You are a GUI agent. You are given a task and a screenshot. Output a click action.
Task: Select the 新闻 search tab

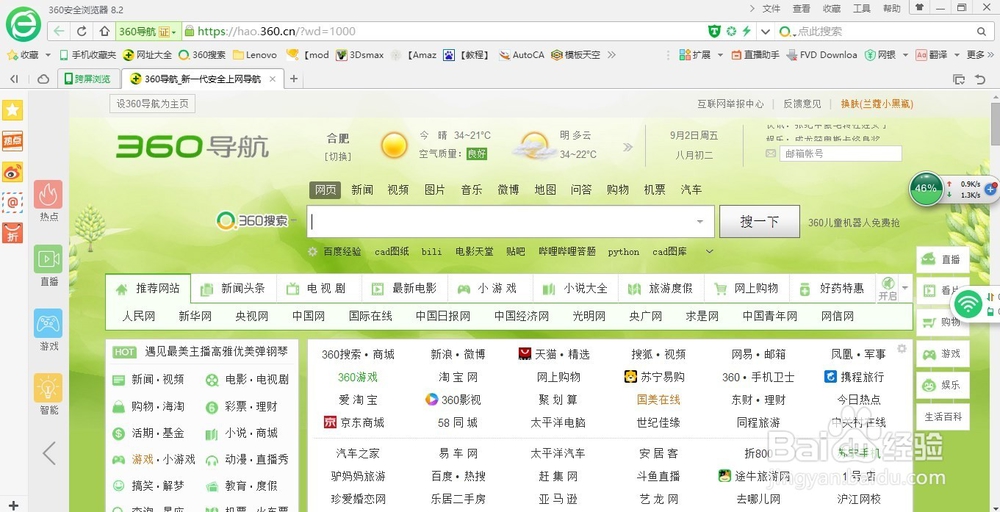pos(362,190)
